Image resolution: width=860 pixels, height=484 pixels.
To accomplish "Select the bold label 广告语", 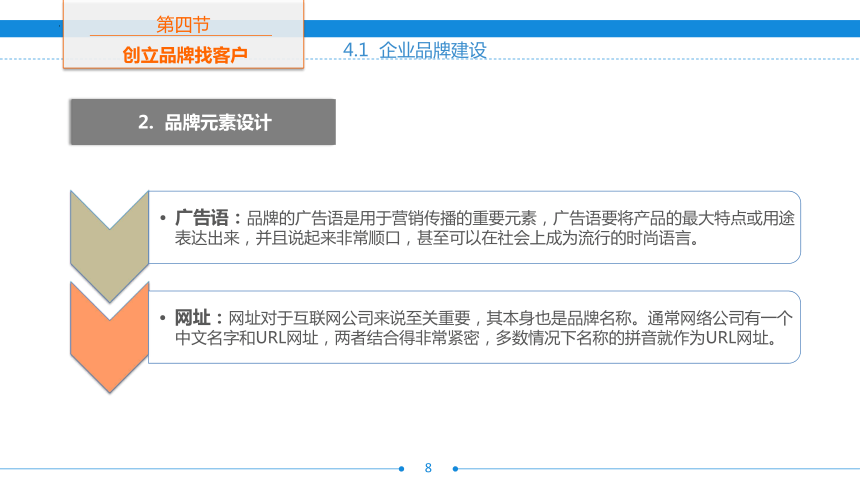I will coord(201,218).
